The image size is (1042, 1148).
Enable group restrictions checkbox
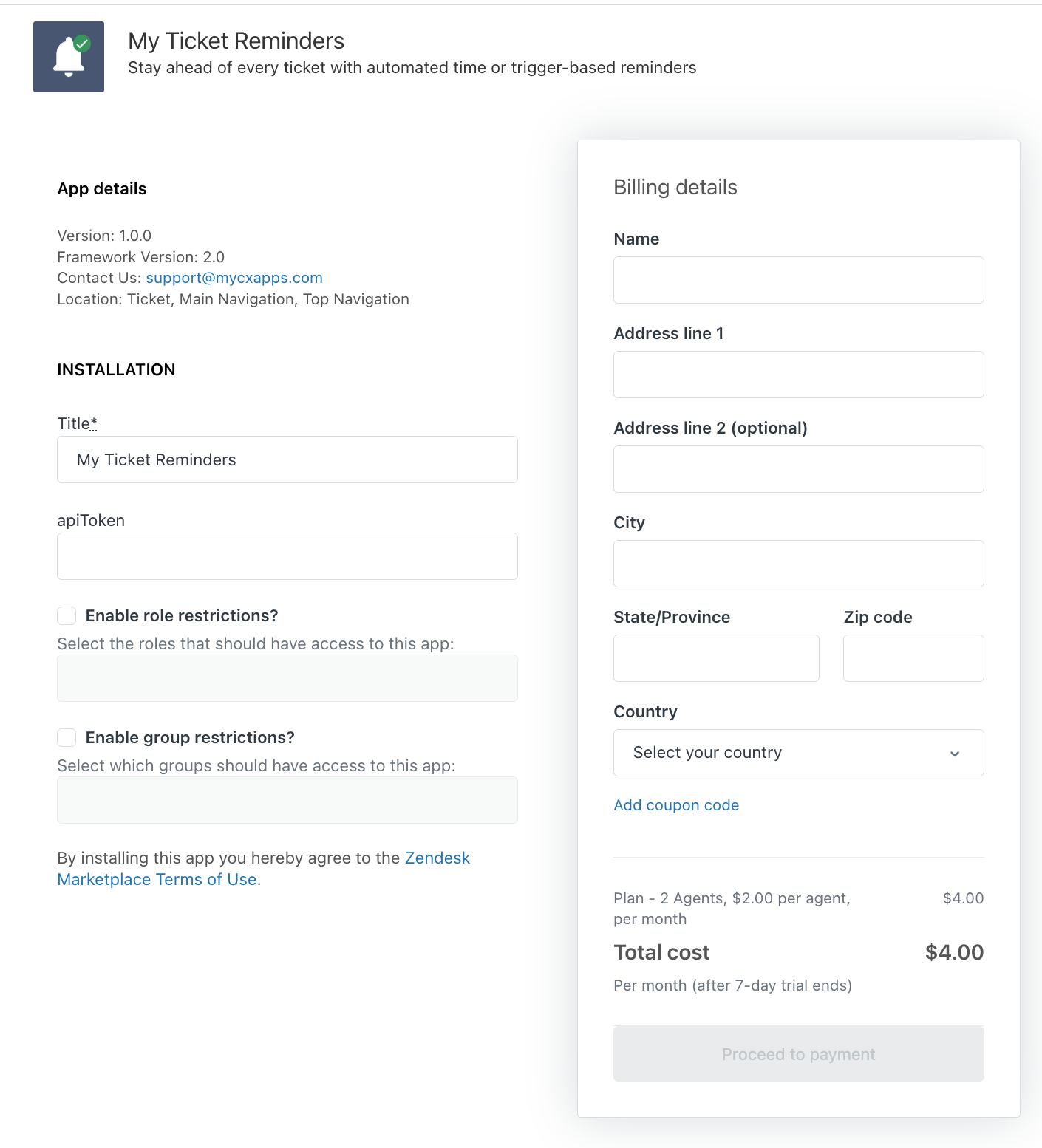coord(67,738)
